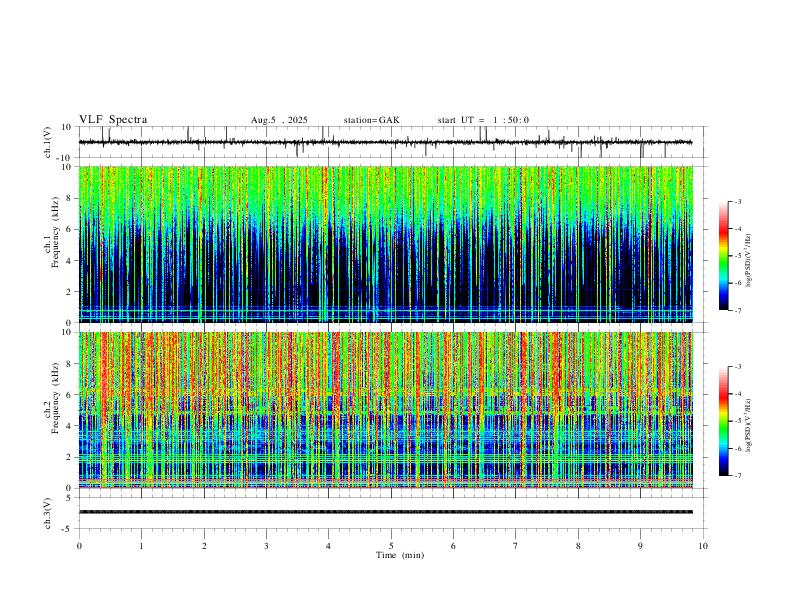Click time axis tick label "3"

point(266,546)
